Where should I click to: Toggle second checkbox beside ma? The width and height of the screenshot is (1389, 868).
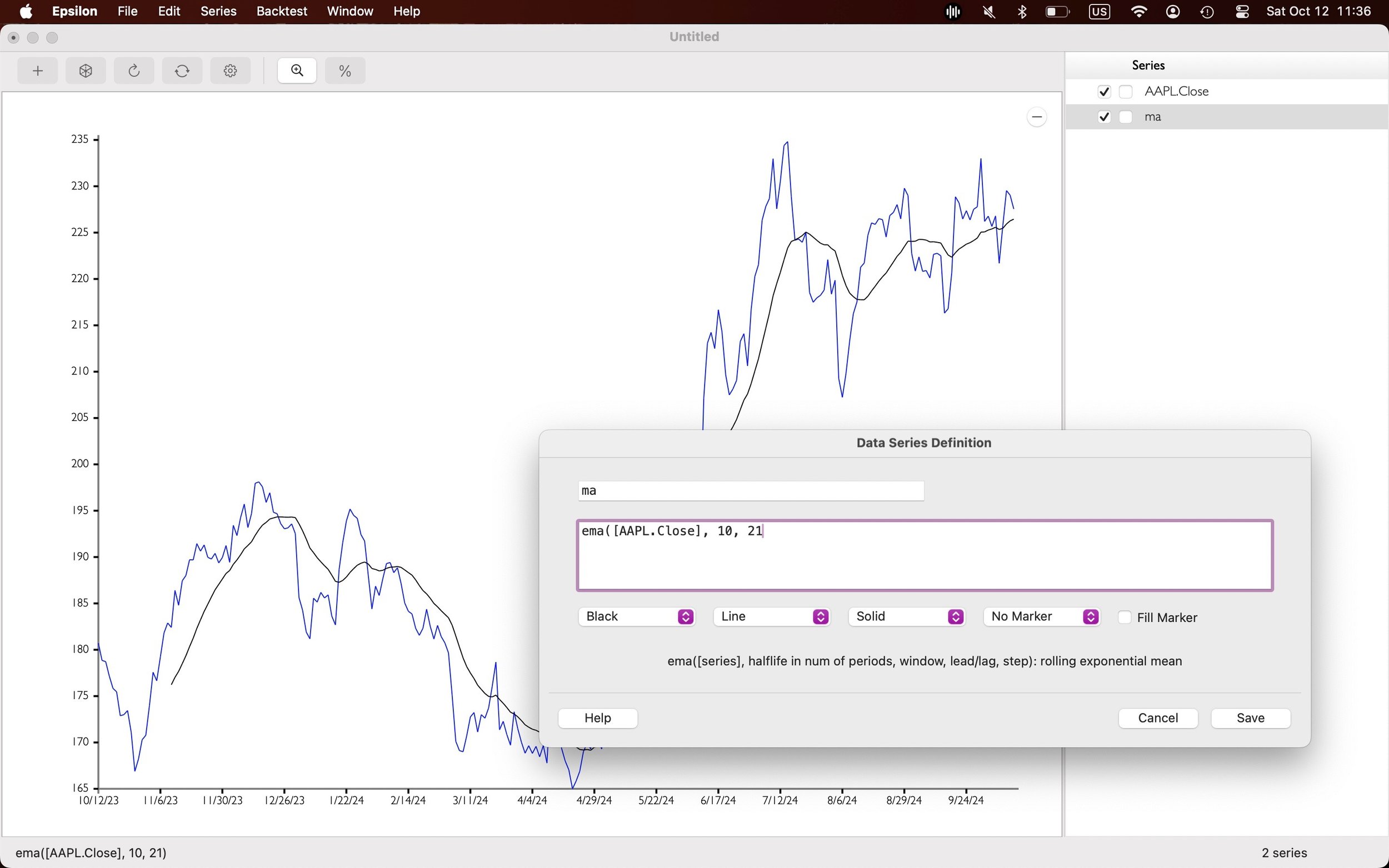pos(1126,117)
